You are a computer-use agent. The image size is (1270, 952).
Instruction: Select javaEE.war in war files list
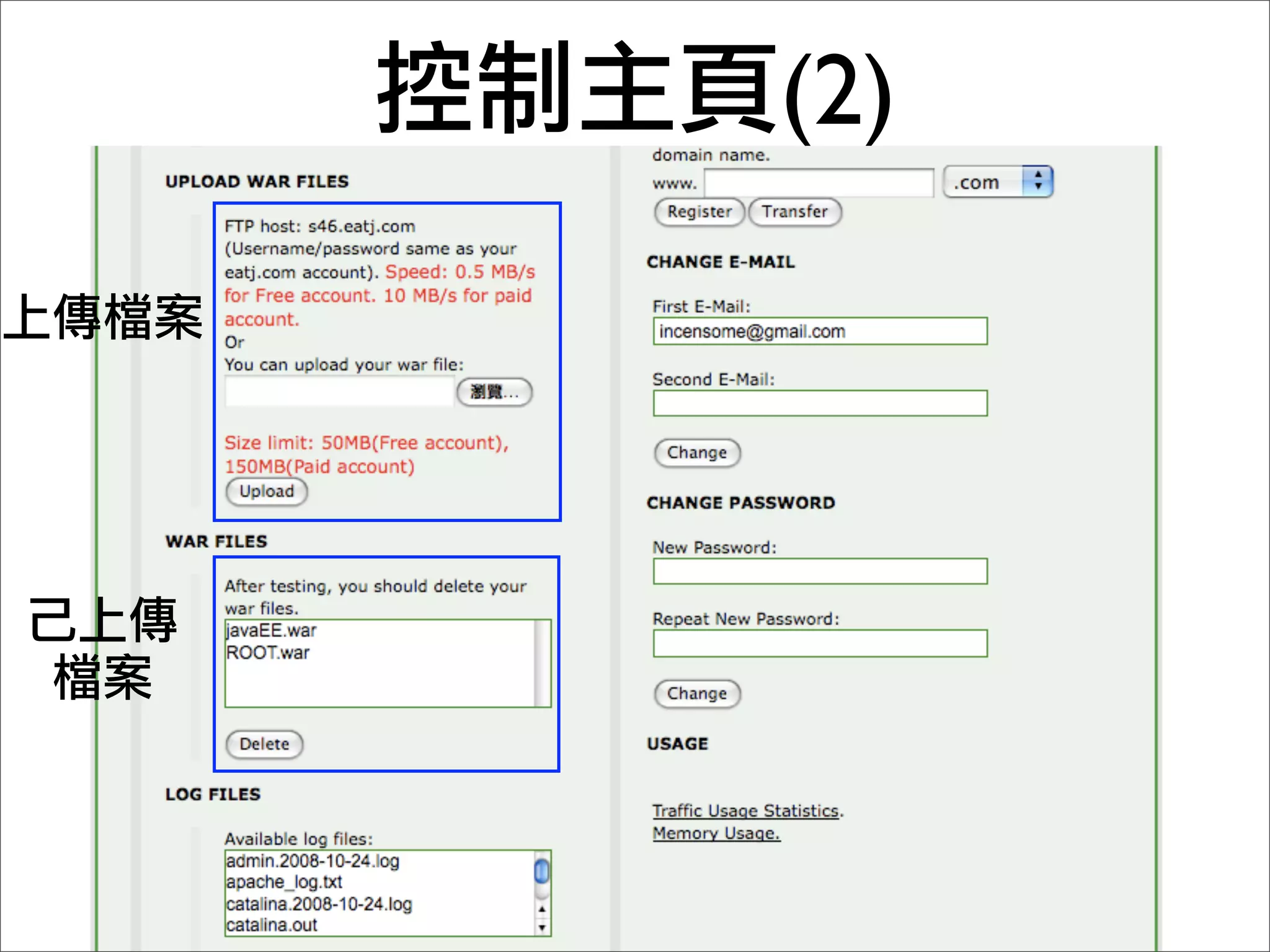[272, 631]
